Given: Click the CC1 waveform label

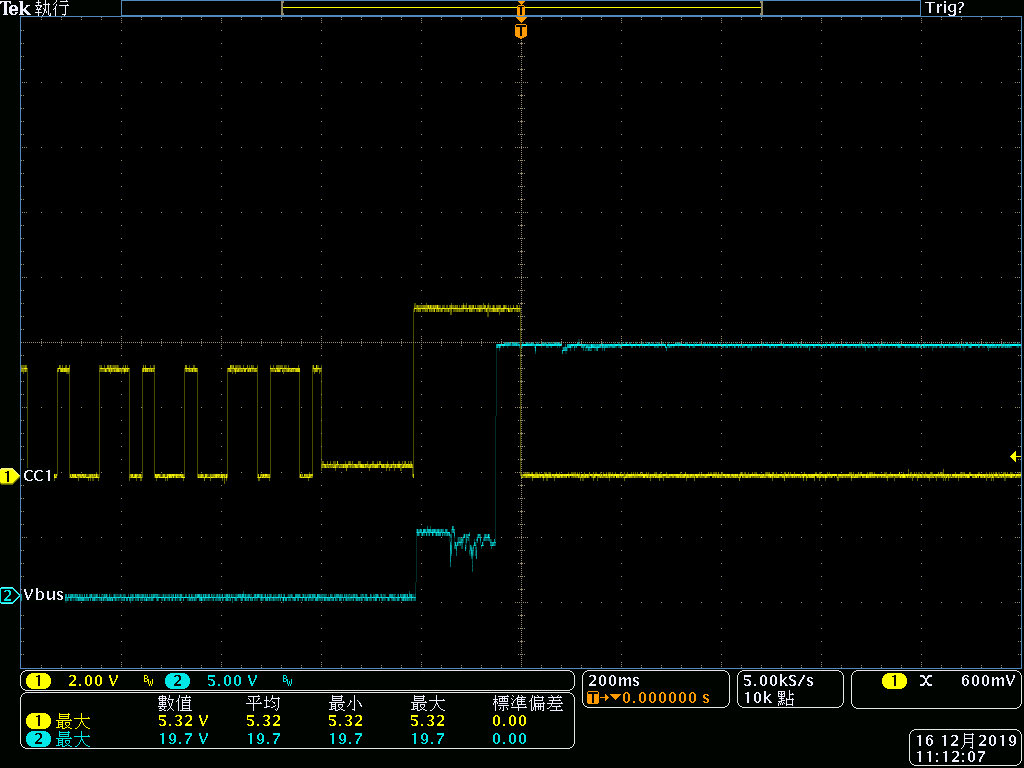Looking at the screenshot, I should pos(37,477).
